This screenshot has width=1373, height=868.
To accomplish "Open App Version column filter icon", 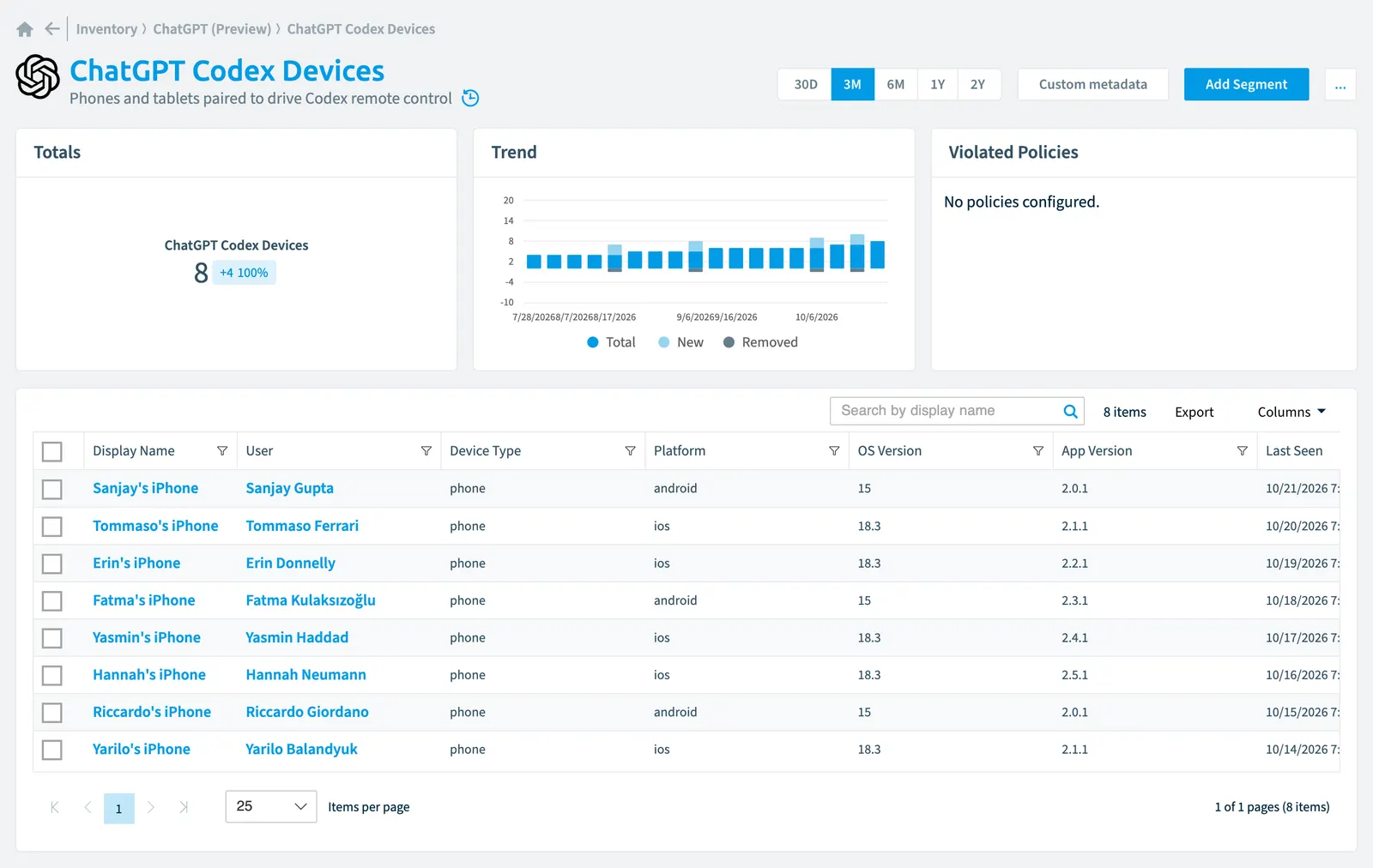I will click(1242, 451).
